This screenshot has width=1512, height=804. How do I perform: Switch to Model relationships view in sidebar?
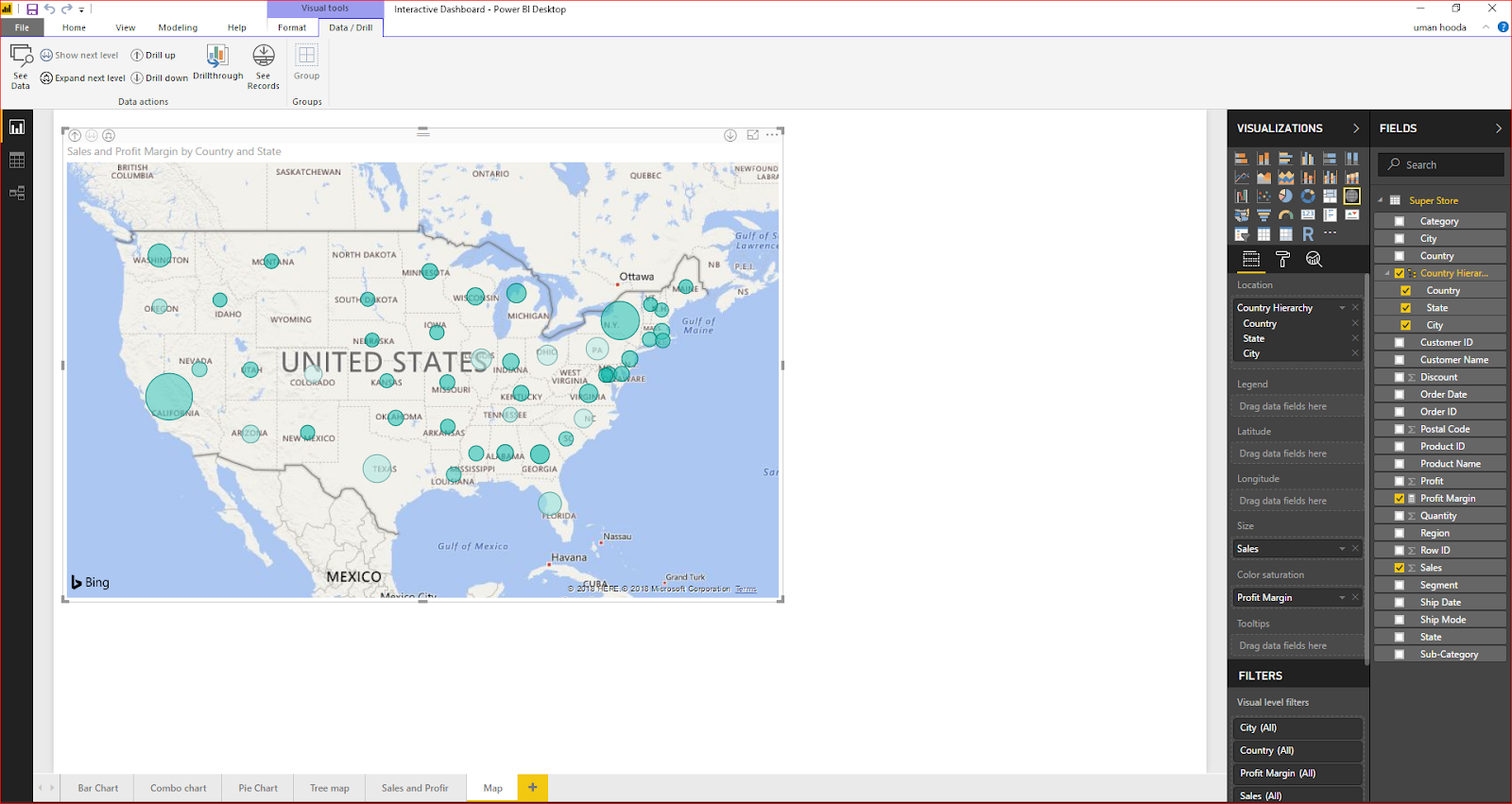17,193
